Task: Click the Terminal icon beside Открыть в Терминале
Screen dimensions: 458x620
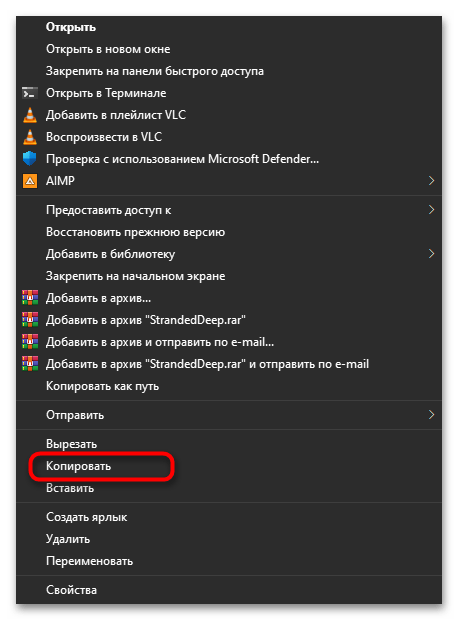Action: [x=30, y=93]
